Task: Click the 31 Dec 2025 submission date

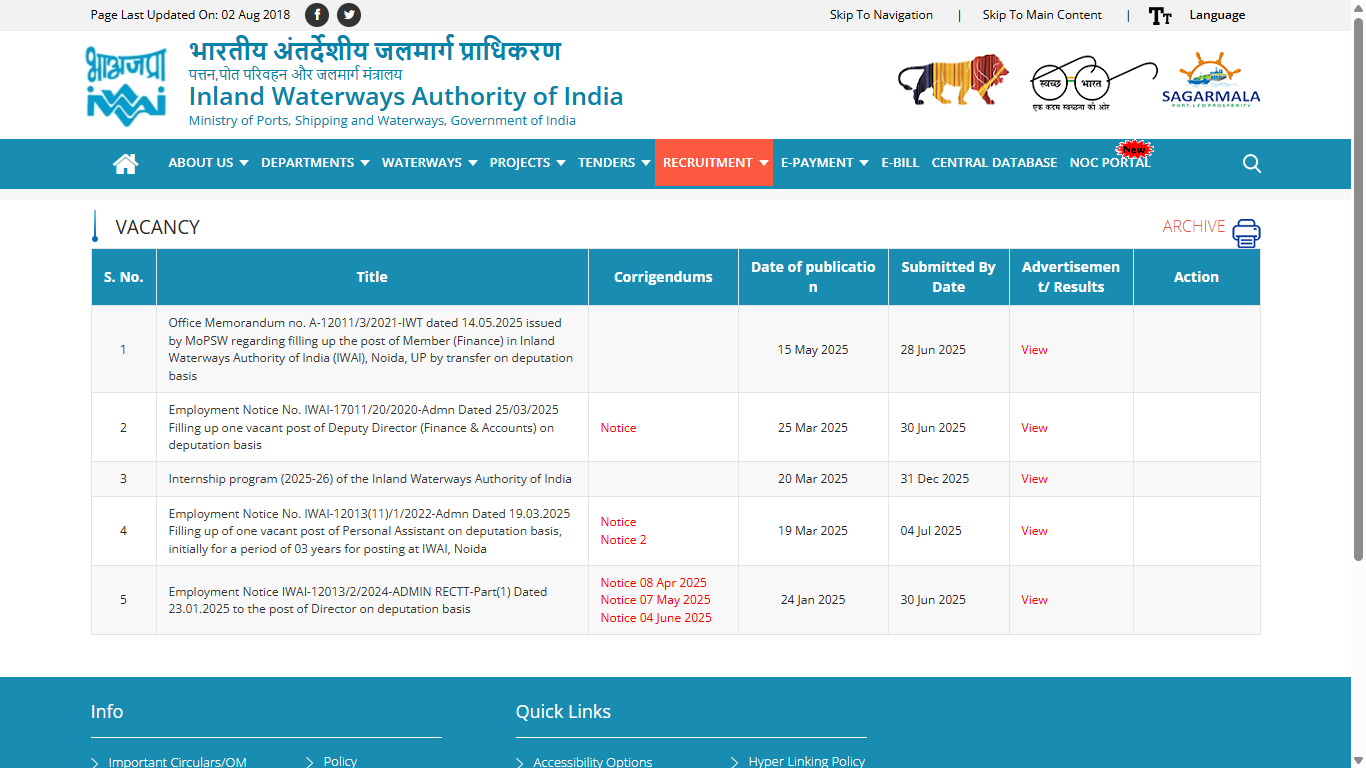Action: [x=935, y=479]
